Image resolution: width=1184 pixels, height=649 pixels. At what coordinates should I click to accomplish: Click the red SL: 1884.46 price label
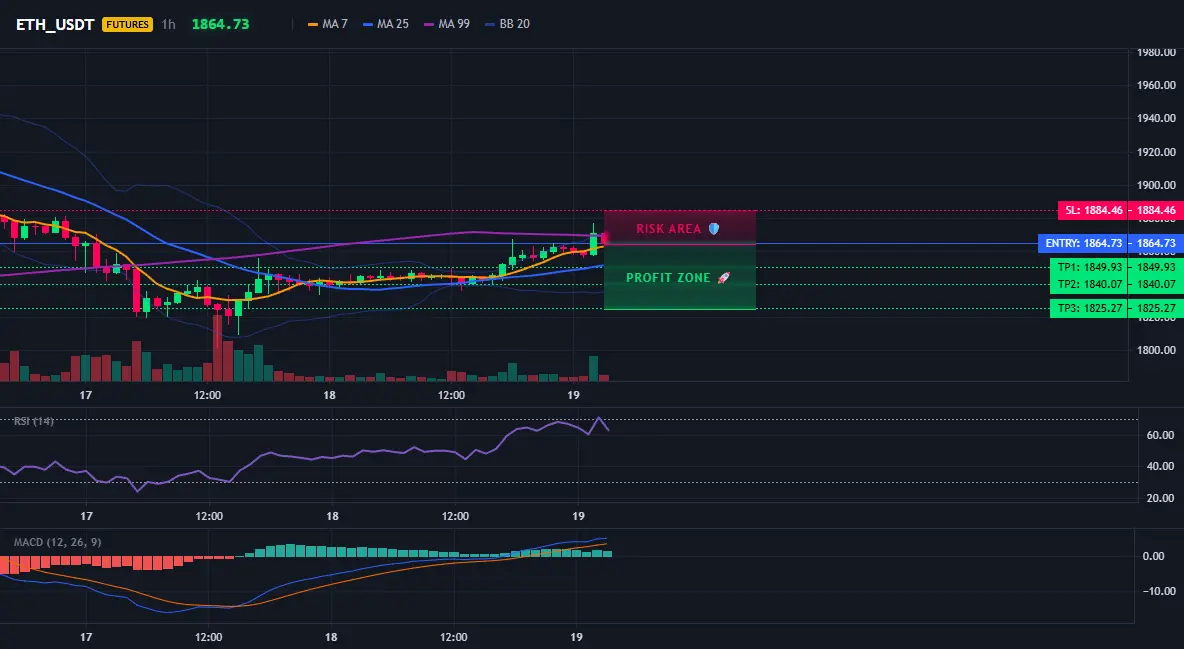[1093, 211]
